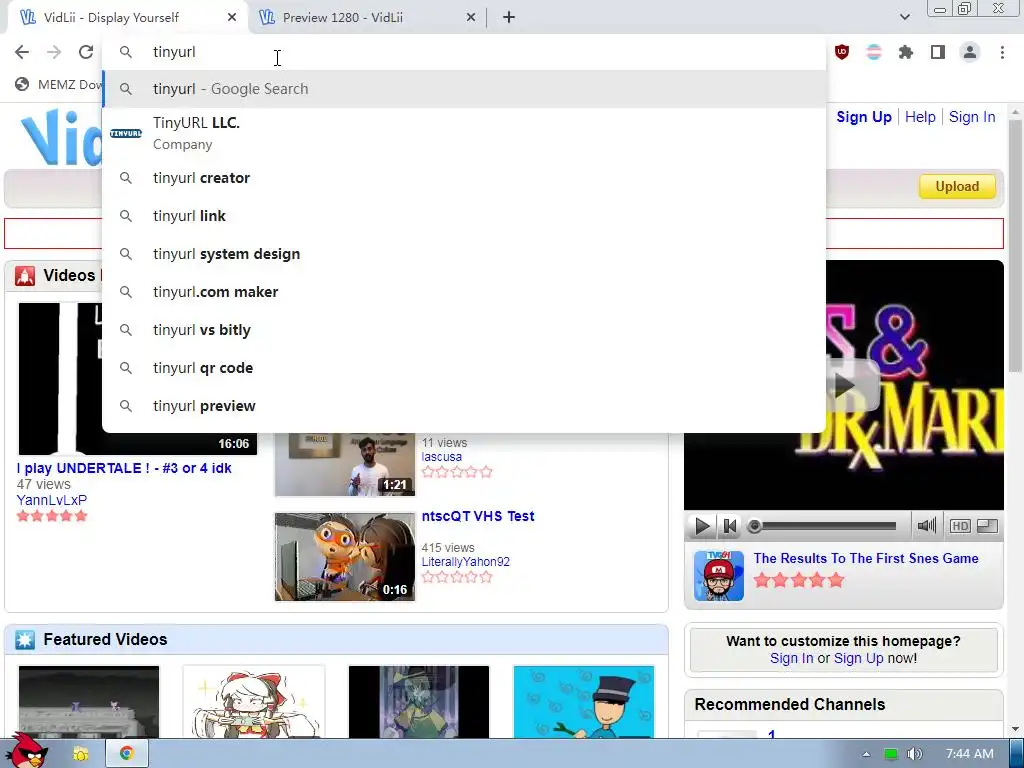Choose the TinyURL LLC. company suggestion

[464, 133]
